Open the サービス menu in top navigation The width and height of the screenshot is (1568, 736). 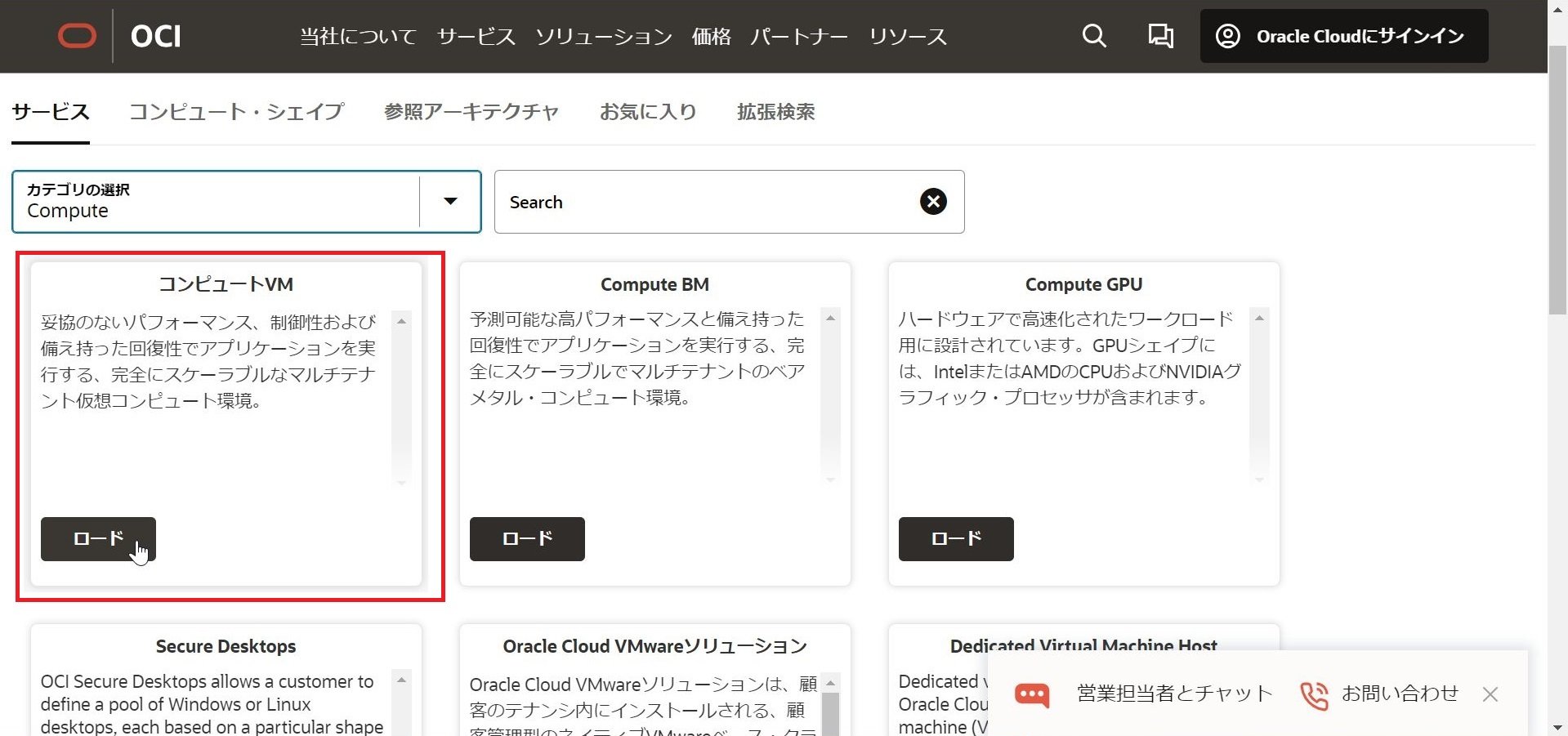[x=476, y=37]
